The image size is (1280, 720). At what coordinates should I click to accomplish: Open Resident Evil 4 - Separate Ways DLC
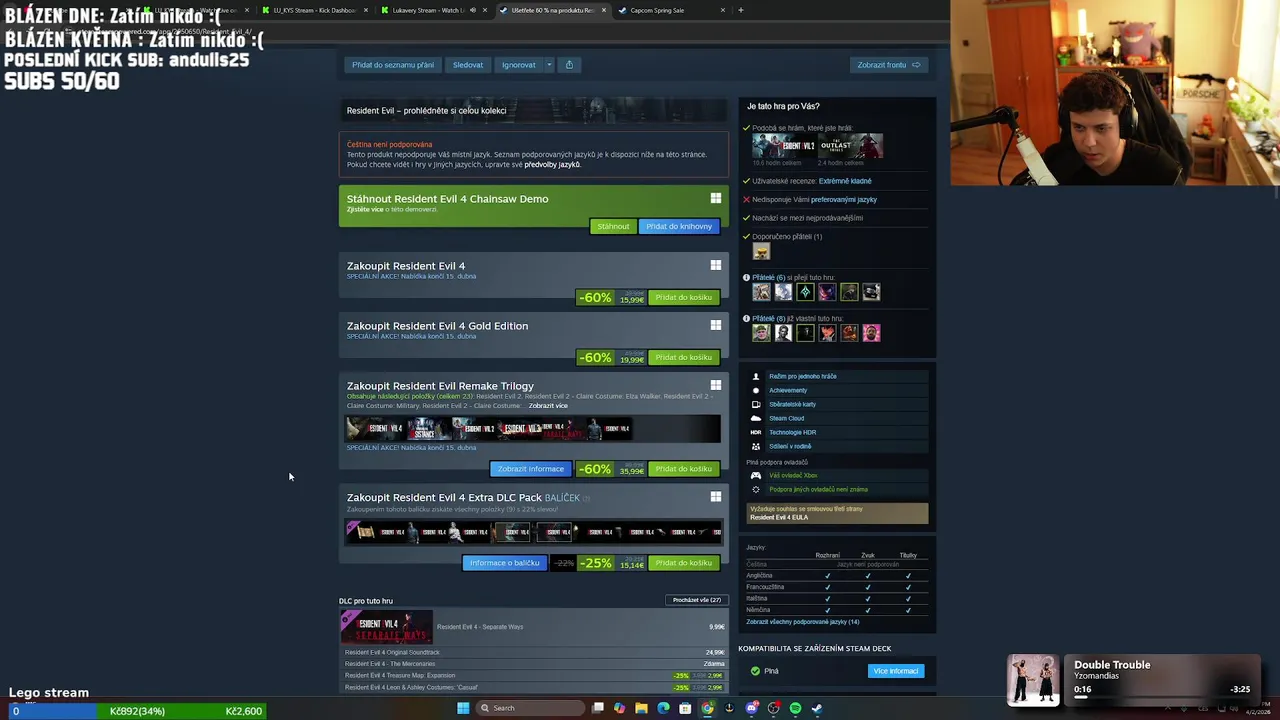pyautogui.click(x=534, y=627)
